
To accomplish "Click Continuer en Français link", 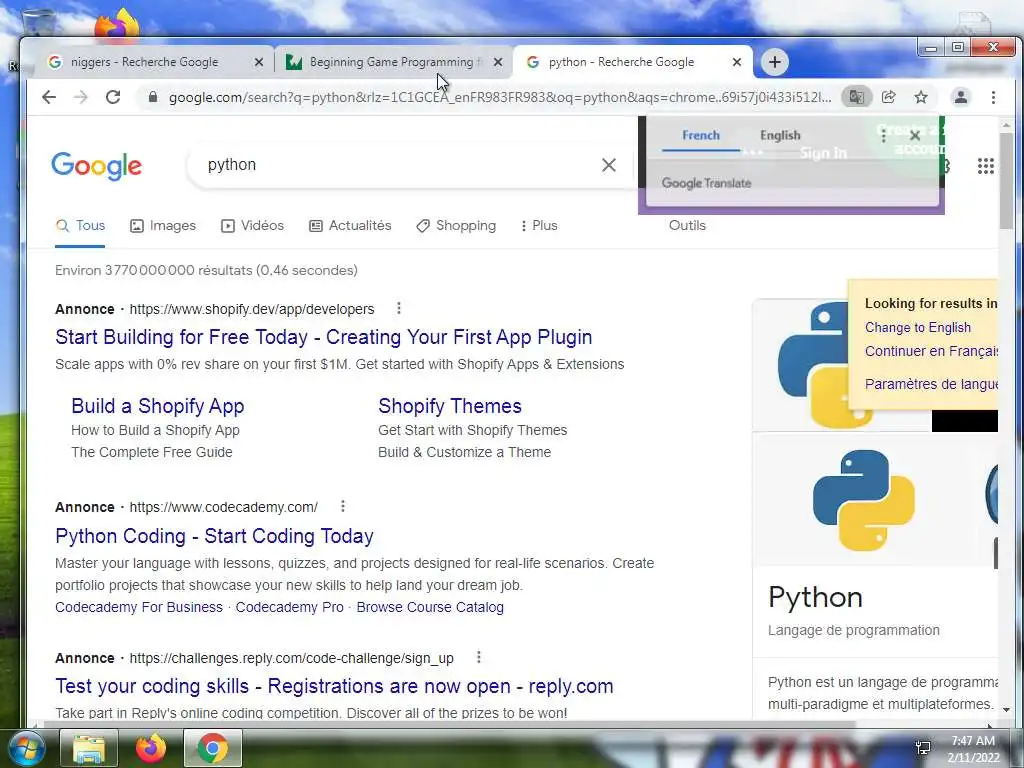I will coord(931,351).
